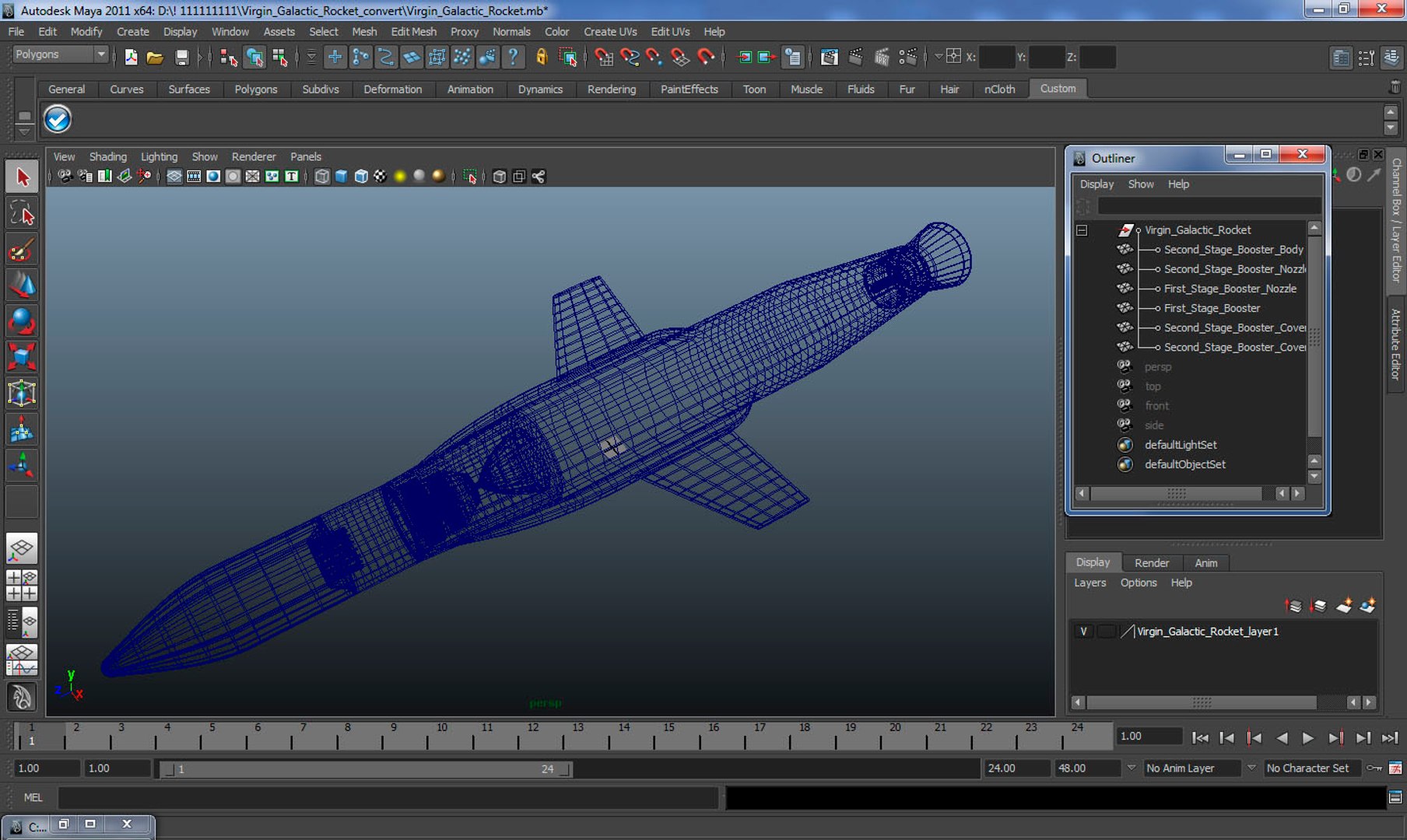Toggle film gate icon in viewport
1407x840 pixels.
pyautogui.click(x=194, y=177)
